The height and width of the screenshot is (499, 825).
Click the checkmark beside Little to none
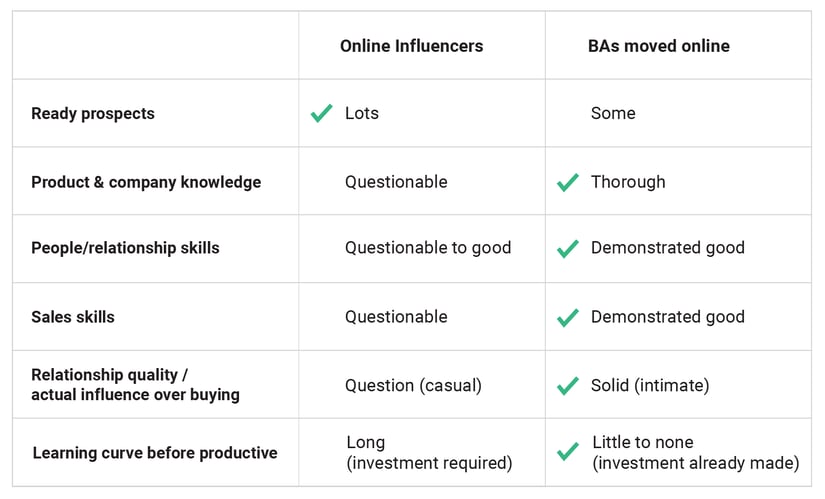pyautogui.click(x=568, y=452)
